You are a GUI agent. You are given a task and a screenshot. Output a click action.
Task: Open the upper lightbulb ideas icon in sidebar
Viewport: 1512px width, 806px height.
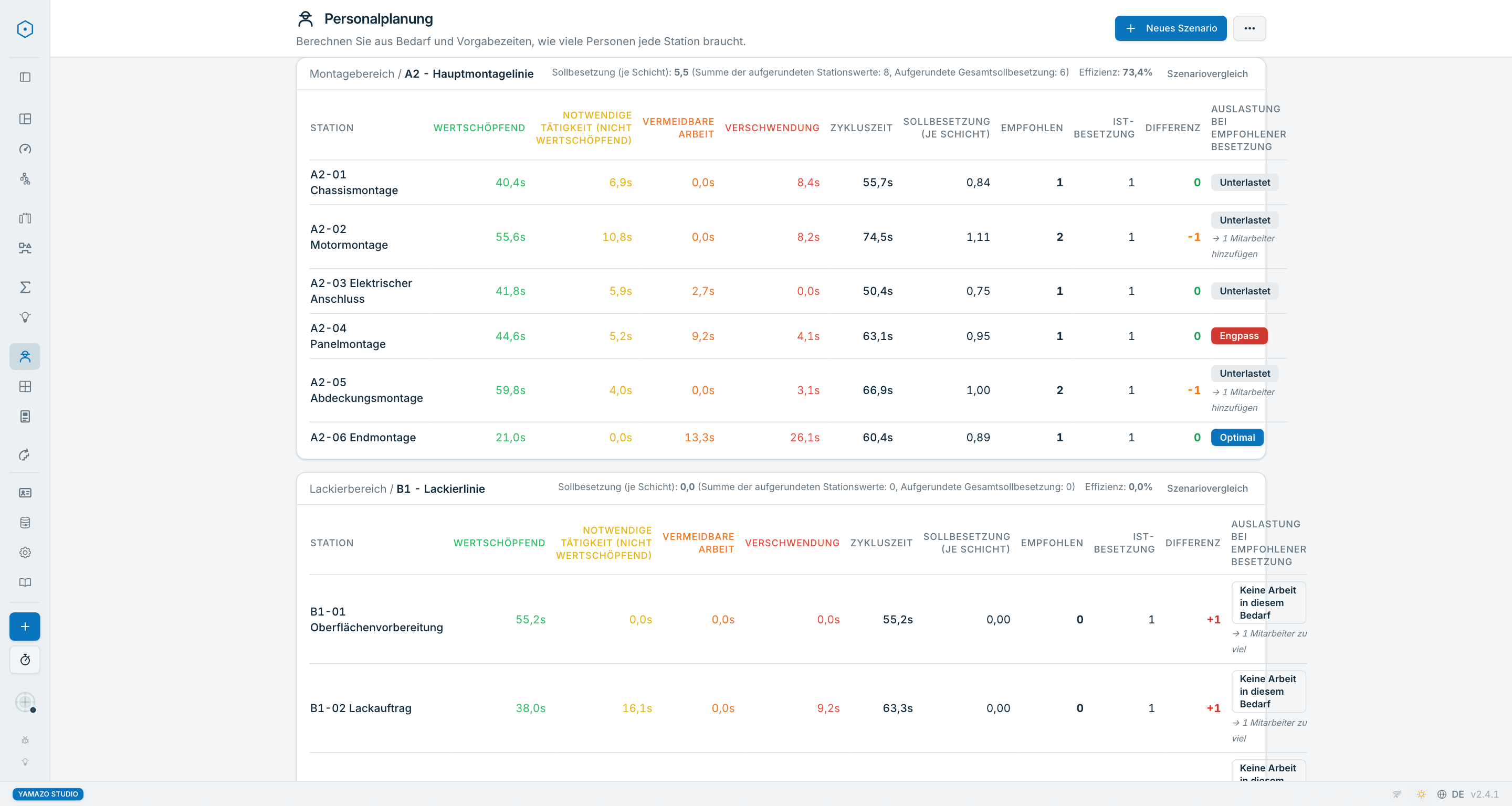pos(25,317)
